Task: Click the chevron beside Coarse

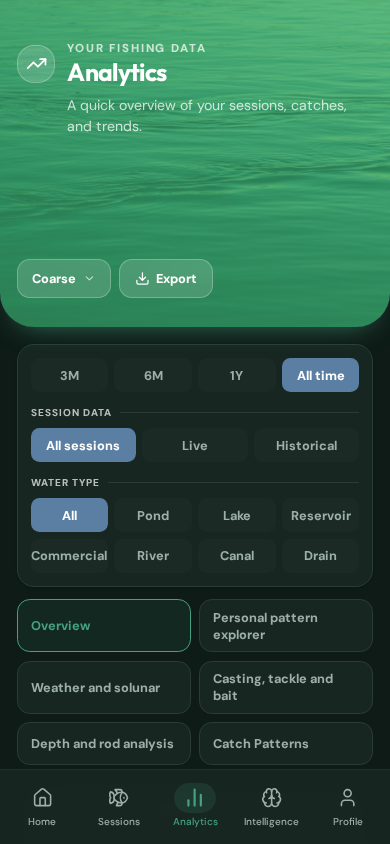Action: 90,278
